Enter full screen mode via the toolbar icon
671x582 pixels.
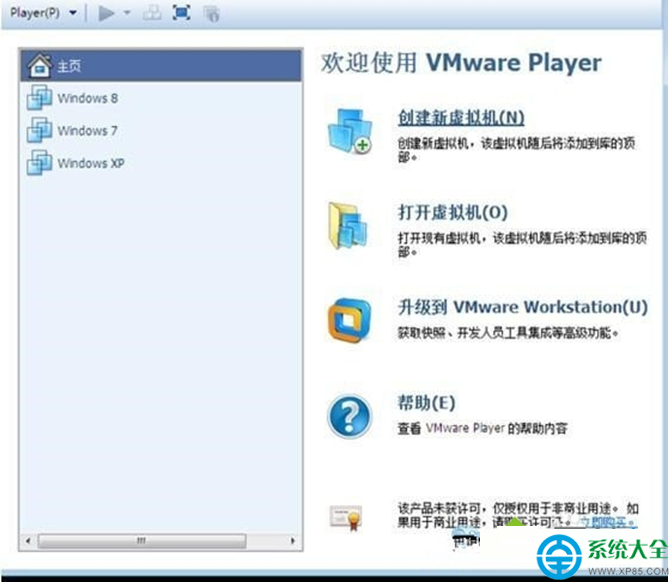tap(181, 13)
